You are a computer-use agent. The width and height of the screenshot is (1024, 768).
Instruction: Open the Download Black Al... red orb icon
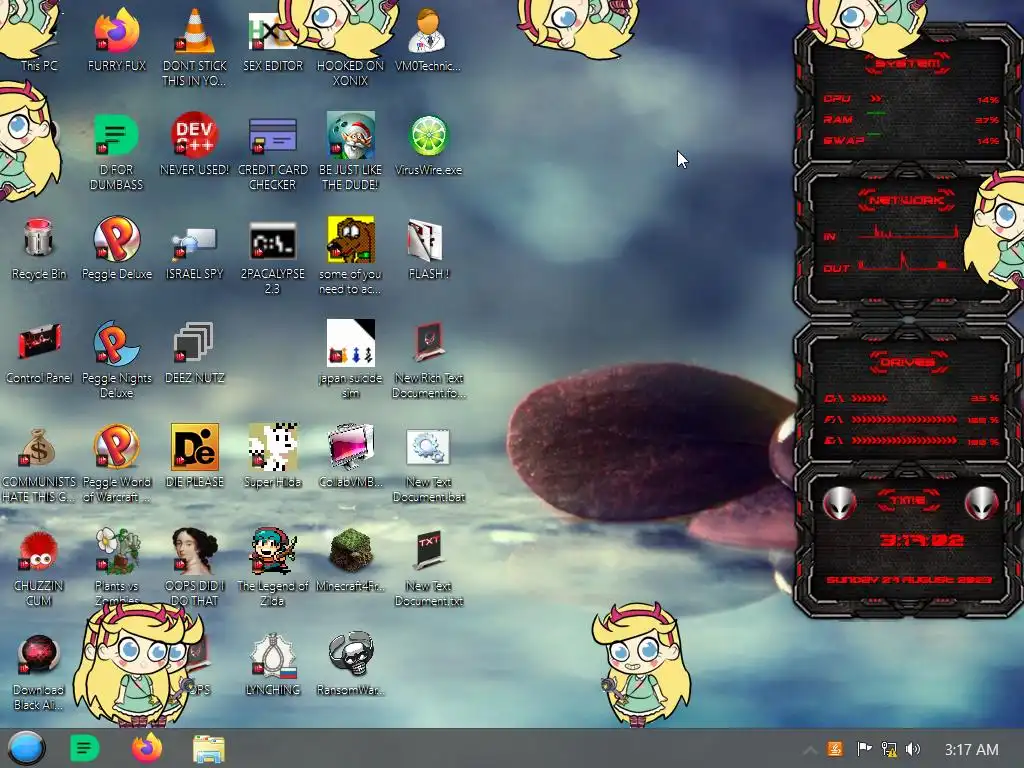pyautogui.click(x=39, y=654)
